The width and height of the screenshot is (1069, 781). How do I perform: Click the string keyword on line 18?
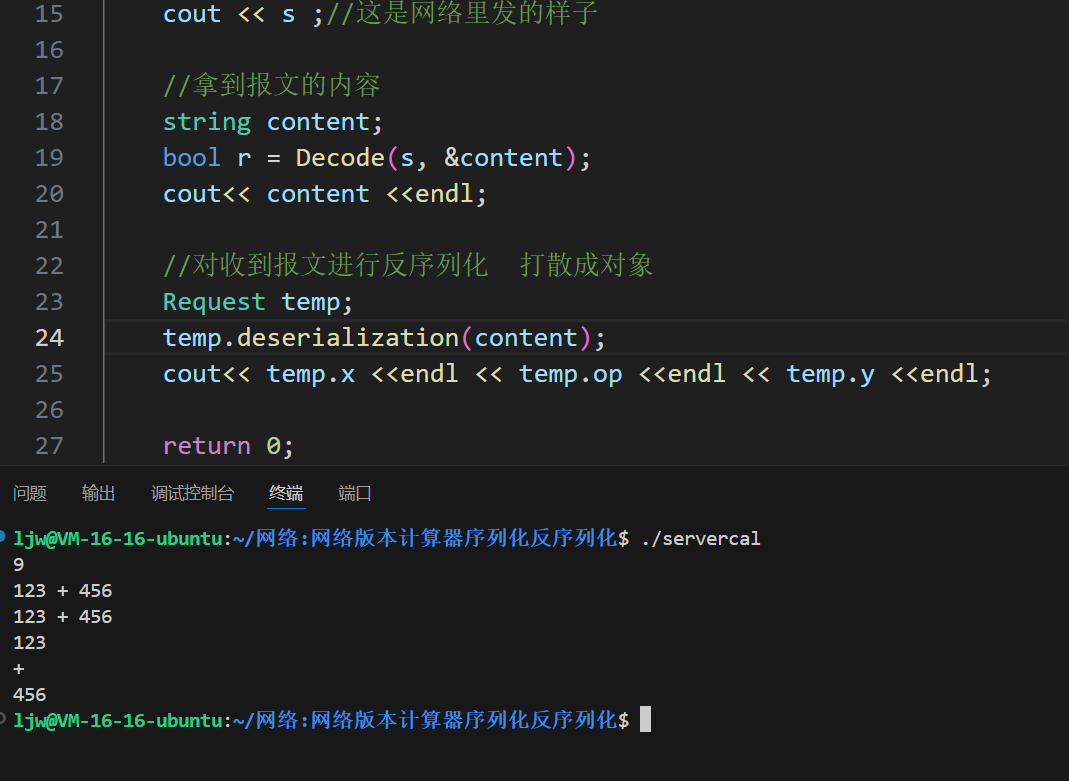(x=207, y=122)
